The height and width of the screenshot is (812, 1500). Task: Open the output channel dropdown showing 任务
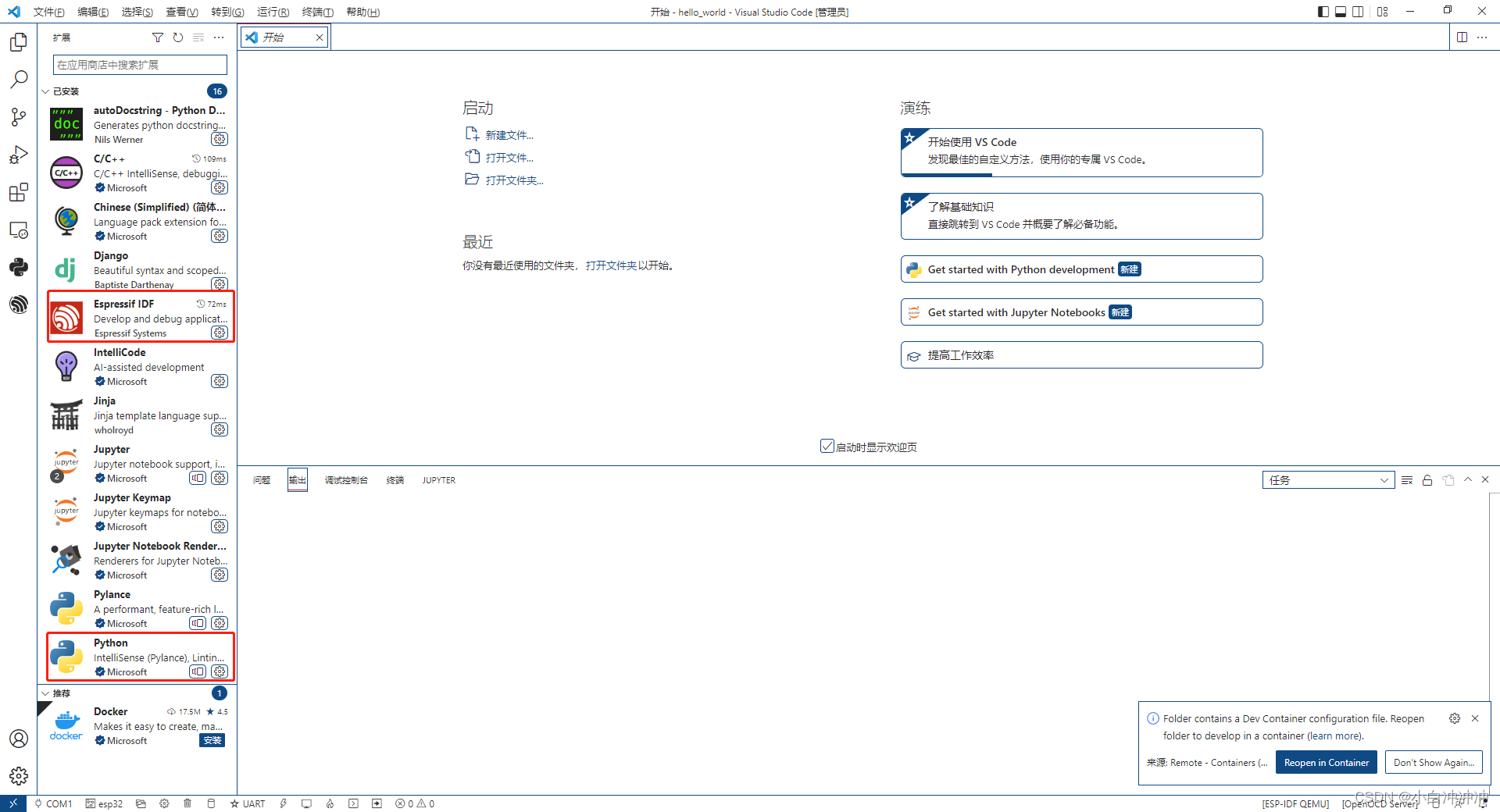click(1328, 480)
